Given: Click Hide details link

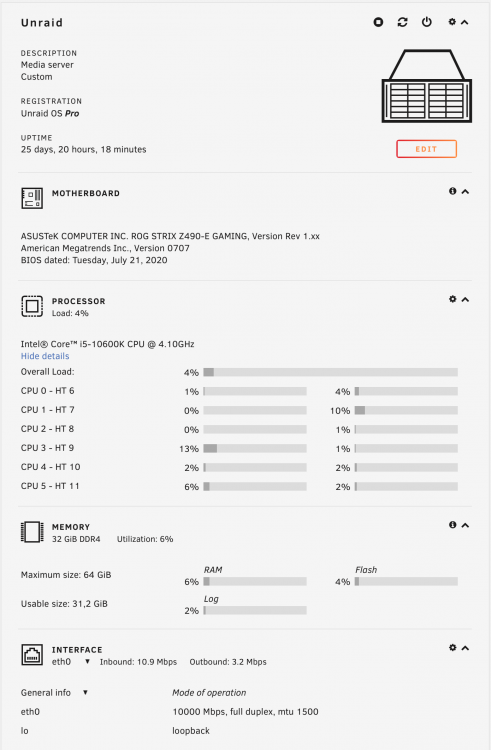Looking at the screenshot, I should [x=45, y=356].
